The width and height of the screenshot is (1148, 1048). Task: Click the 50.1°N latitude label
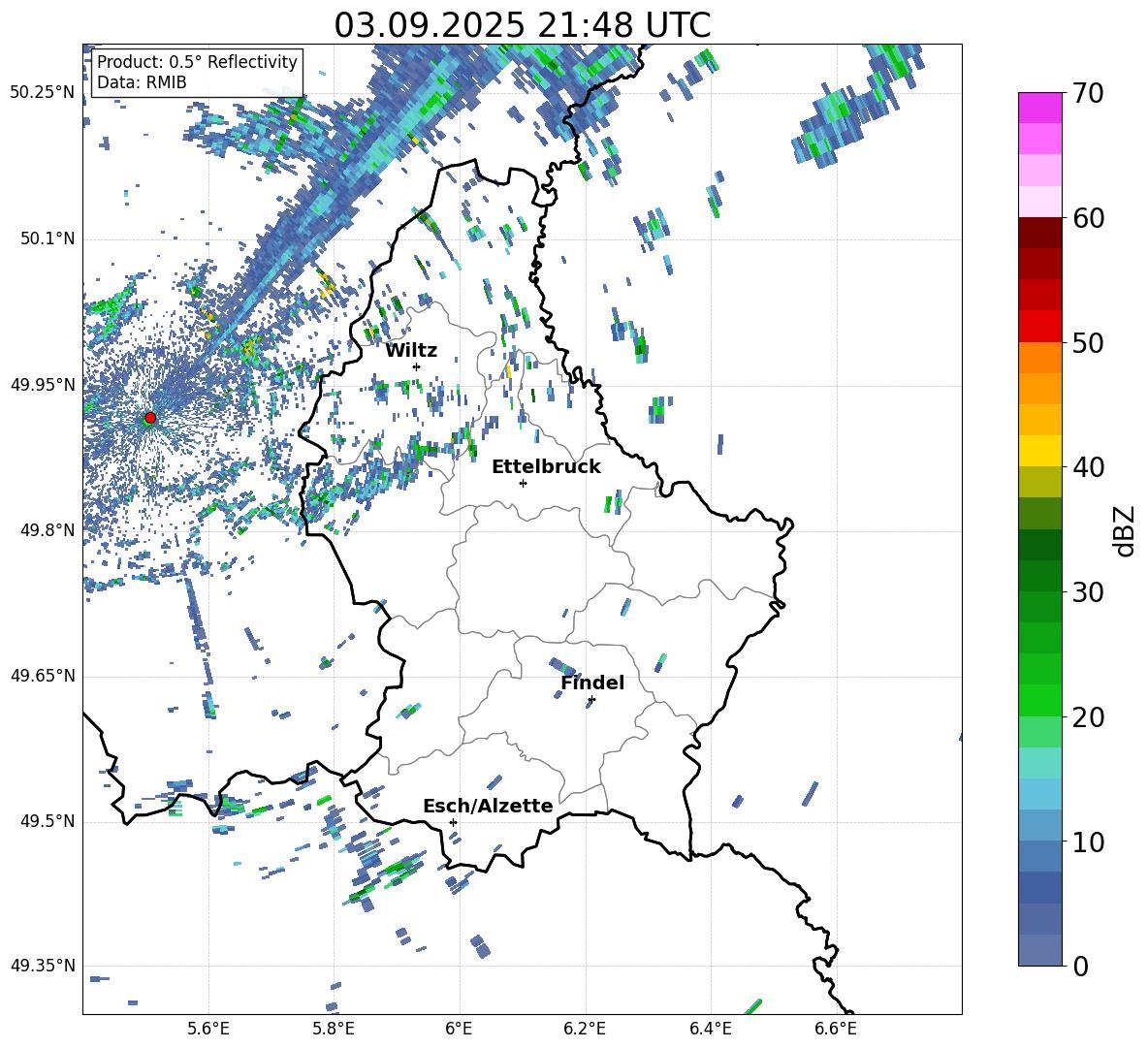48,238
